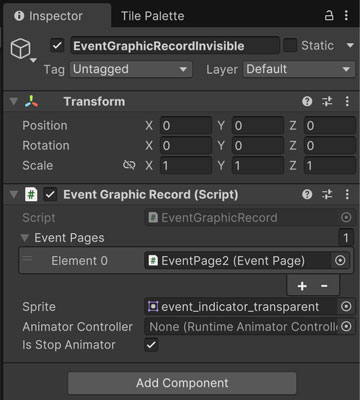Click the Add Component button
The height and width of the screenshot is (400, 360).
pyautogui.click(x=182, y=383)
